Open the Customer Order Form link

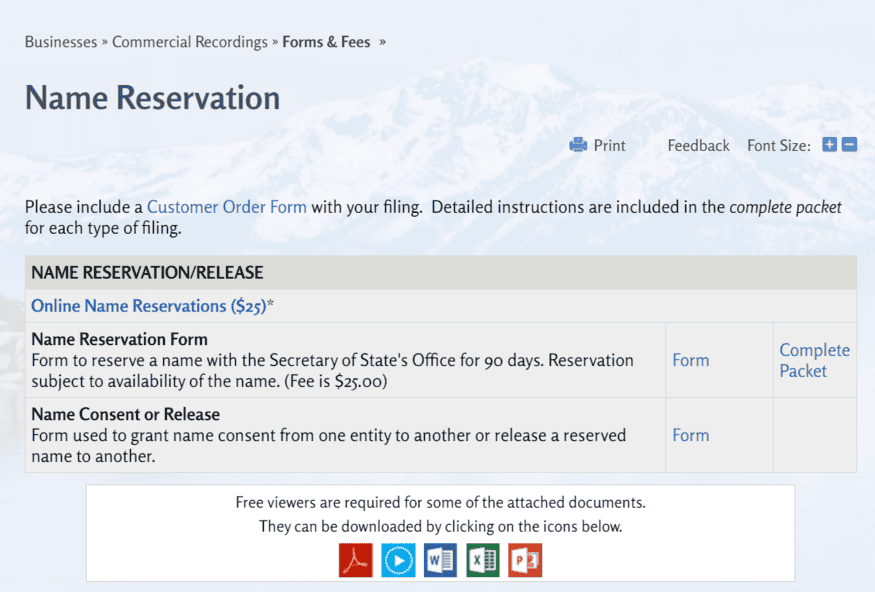click(227, 207)
